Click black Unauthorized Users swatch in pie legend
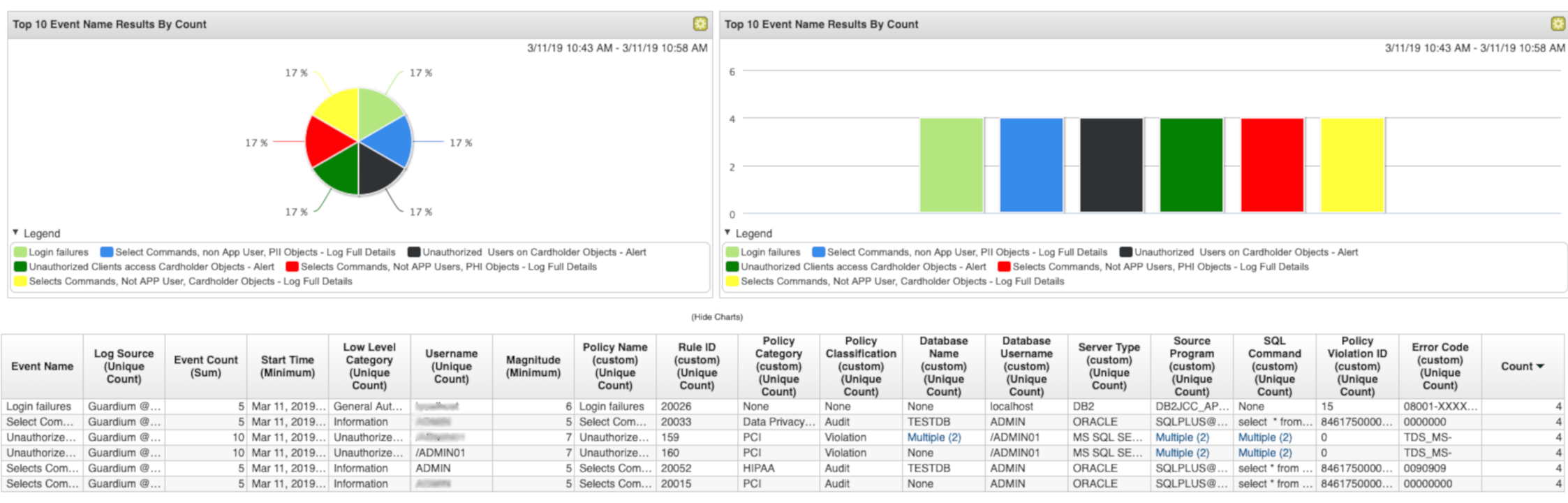Image resolution: width=1568 pixels, height=503 pixels. coord(414,252)
